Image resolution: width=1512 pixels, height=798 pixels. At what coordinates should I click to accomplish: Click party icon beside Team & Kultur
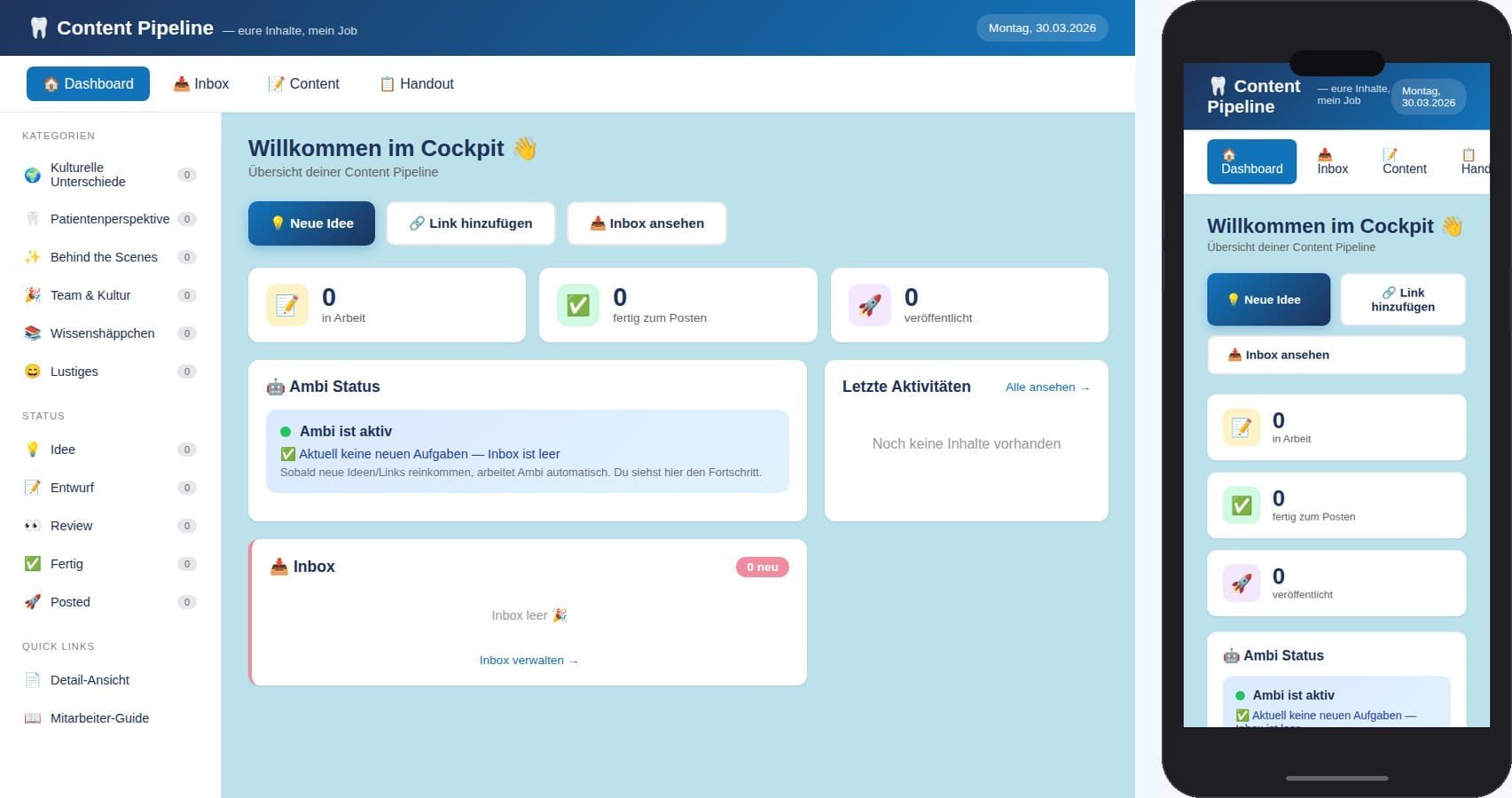[33, 295]
